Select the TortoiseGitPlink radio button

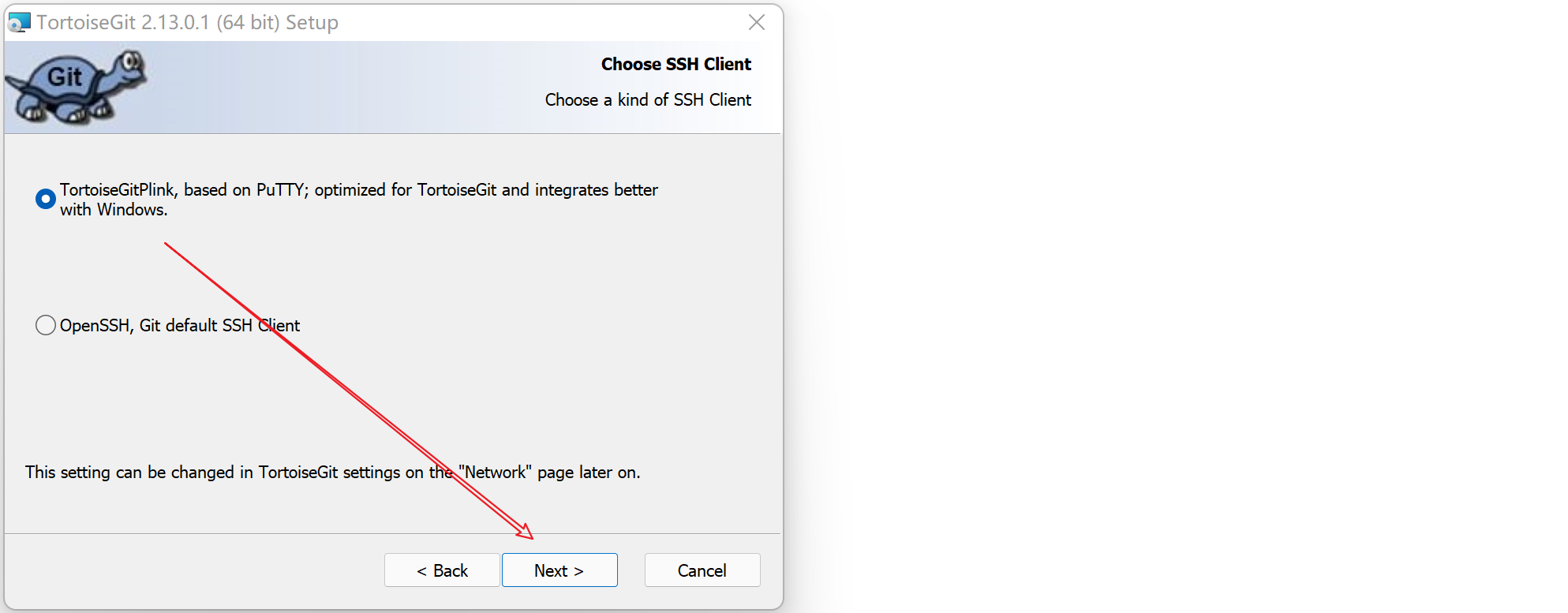coord(46,199)
